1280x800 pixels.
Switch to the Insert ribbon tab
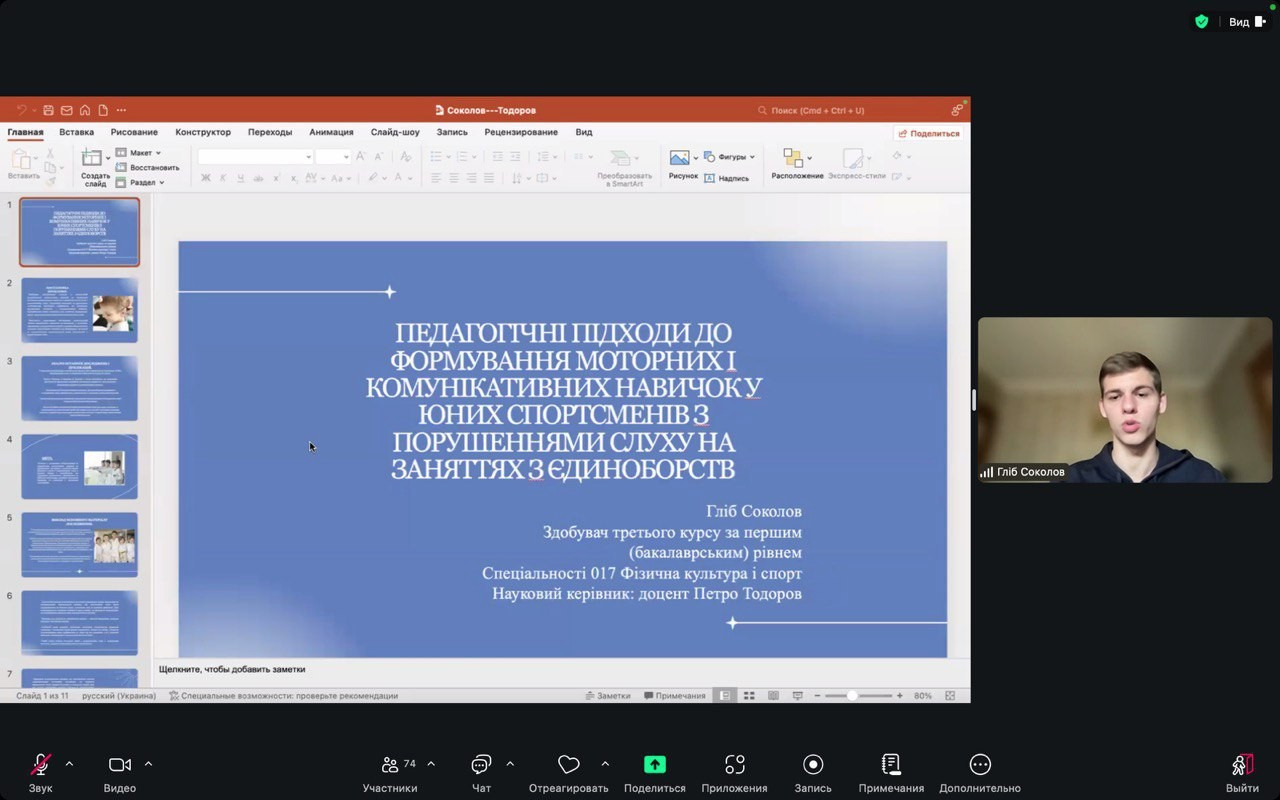tap(76, 132)
